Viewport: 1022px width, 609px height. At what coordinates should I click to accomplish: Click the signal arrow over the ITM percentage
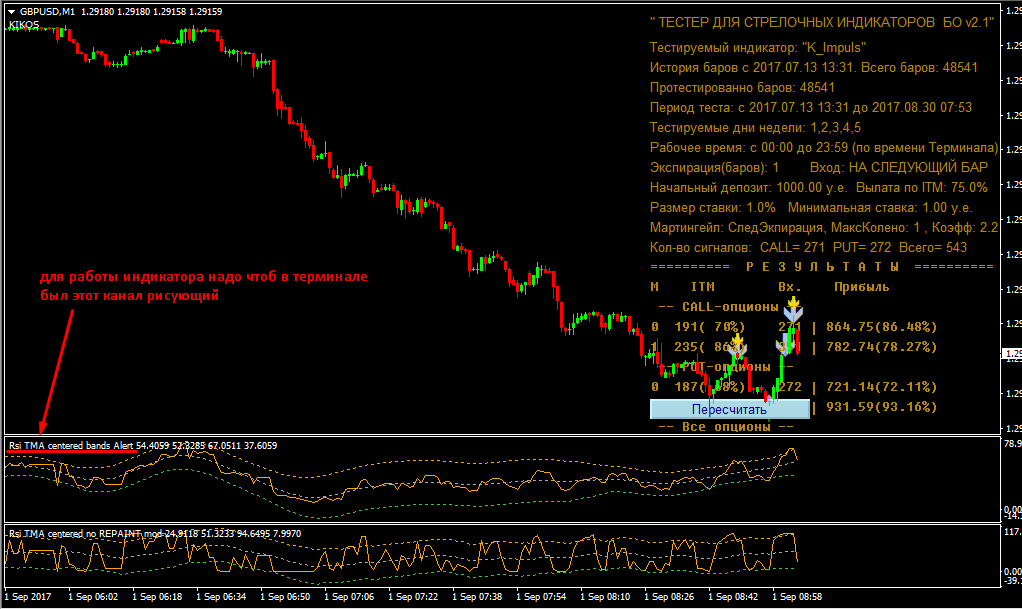(738, 346)
